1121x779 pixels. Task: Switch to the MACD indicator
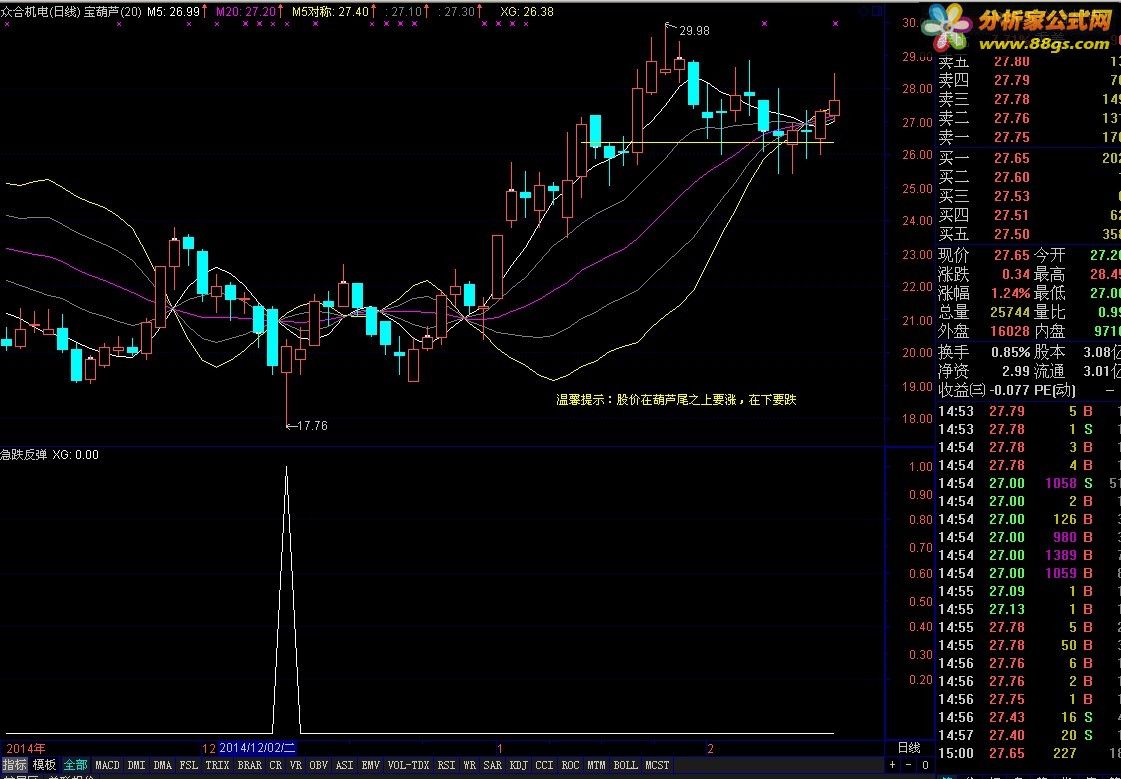pos(107,765)
